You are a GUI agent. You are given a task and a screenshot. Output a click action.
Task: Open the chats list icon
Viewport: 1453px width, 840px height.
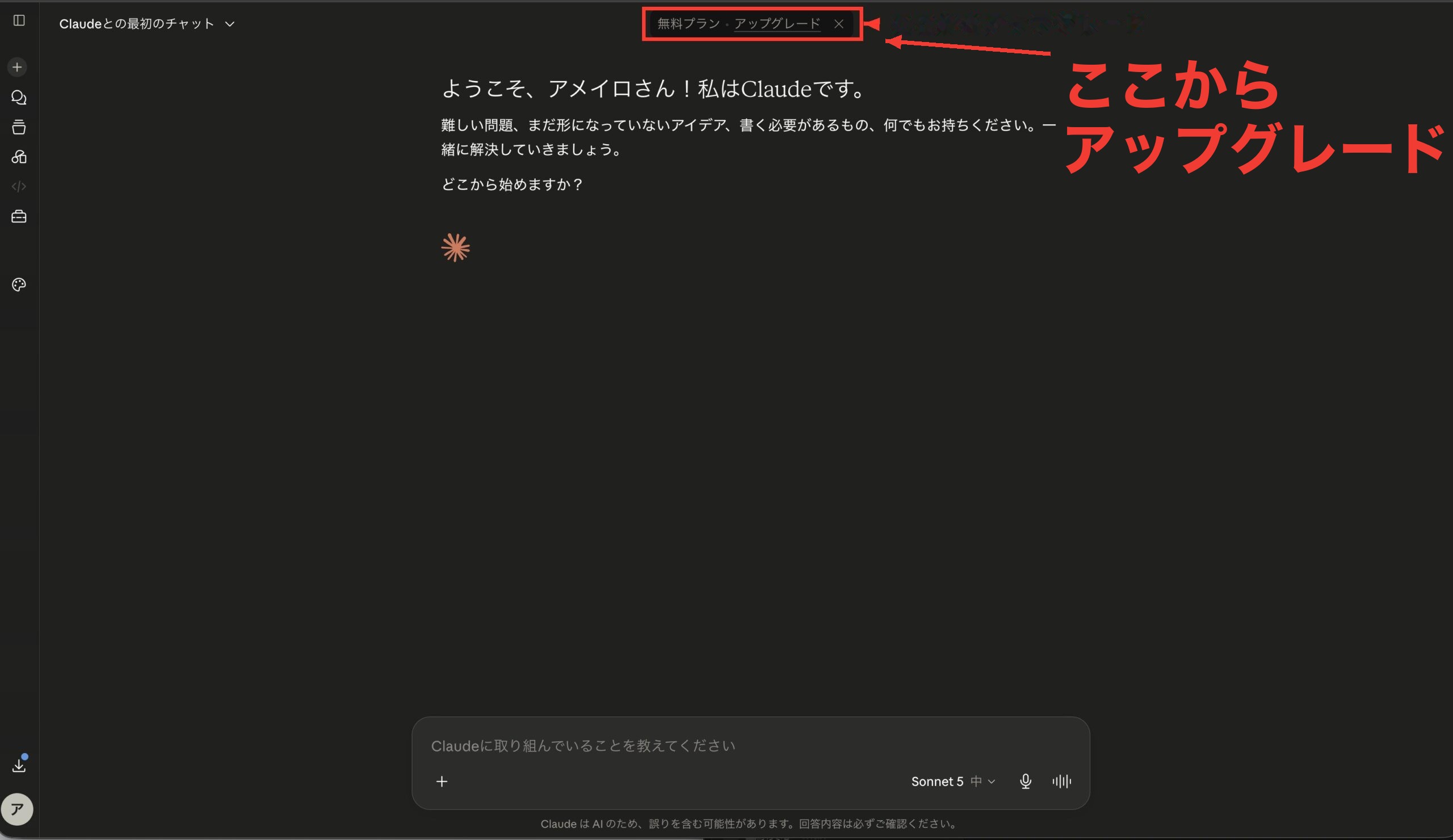[19, 98]
